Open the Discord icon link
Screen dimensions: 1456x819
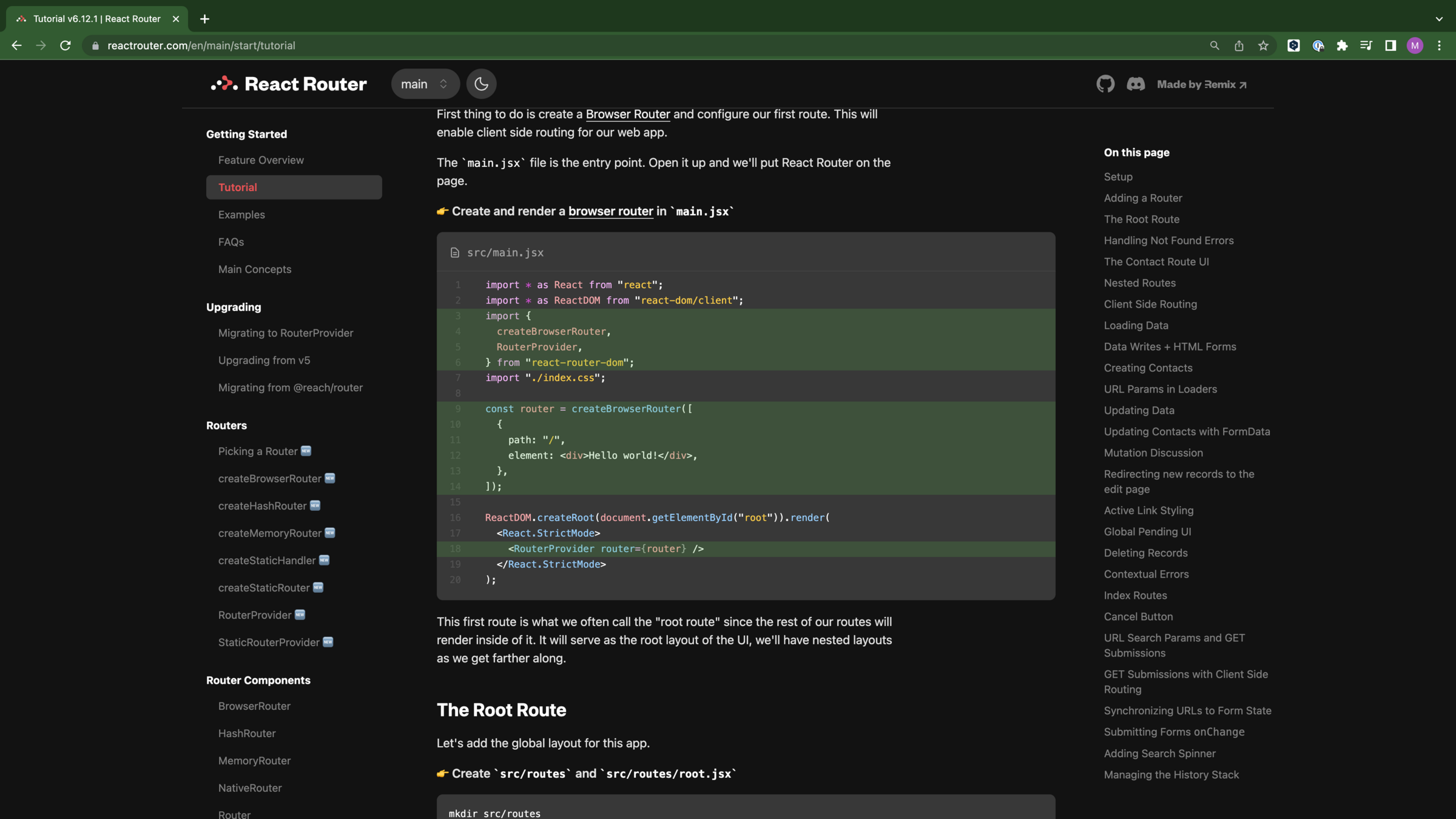click(x=1136, y=84)
